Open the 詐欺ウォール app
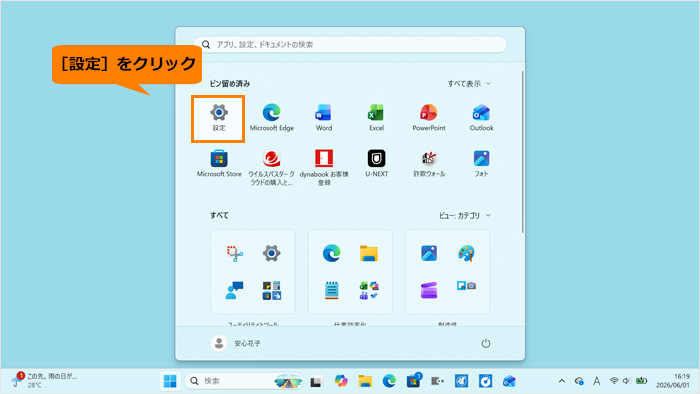 [x=429, y=164]
